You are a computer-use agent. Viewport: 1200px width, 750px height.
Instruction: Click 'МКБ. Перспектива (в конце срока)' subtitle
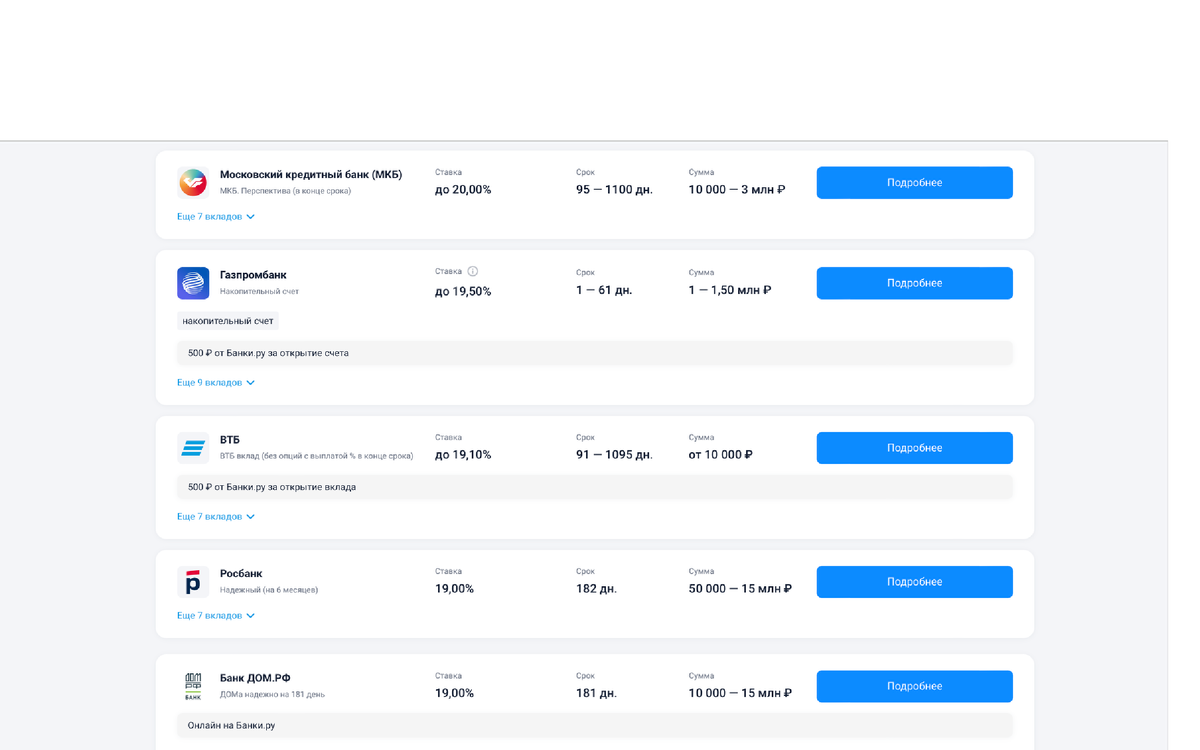coord(285,191)
